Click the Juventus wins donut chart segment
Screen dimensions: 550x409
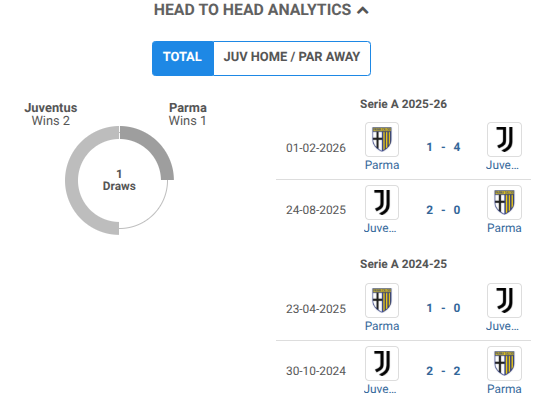74,181
